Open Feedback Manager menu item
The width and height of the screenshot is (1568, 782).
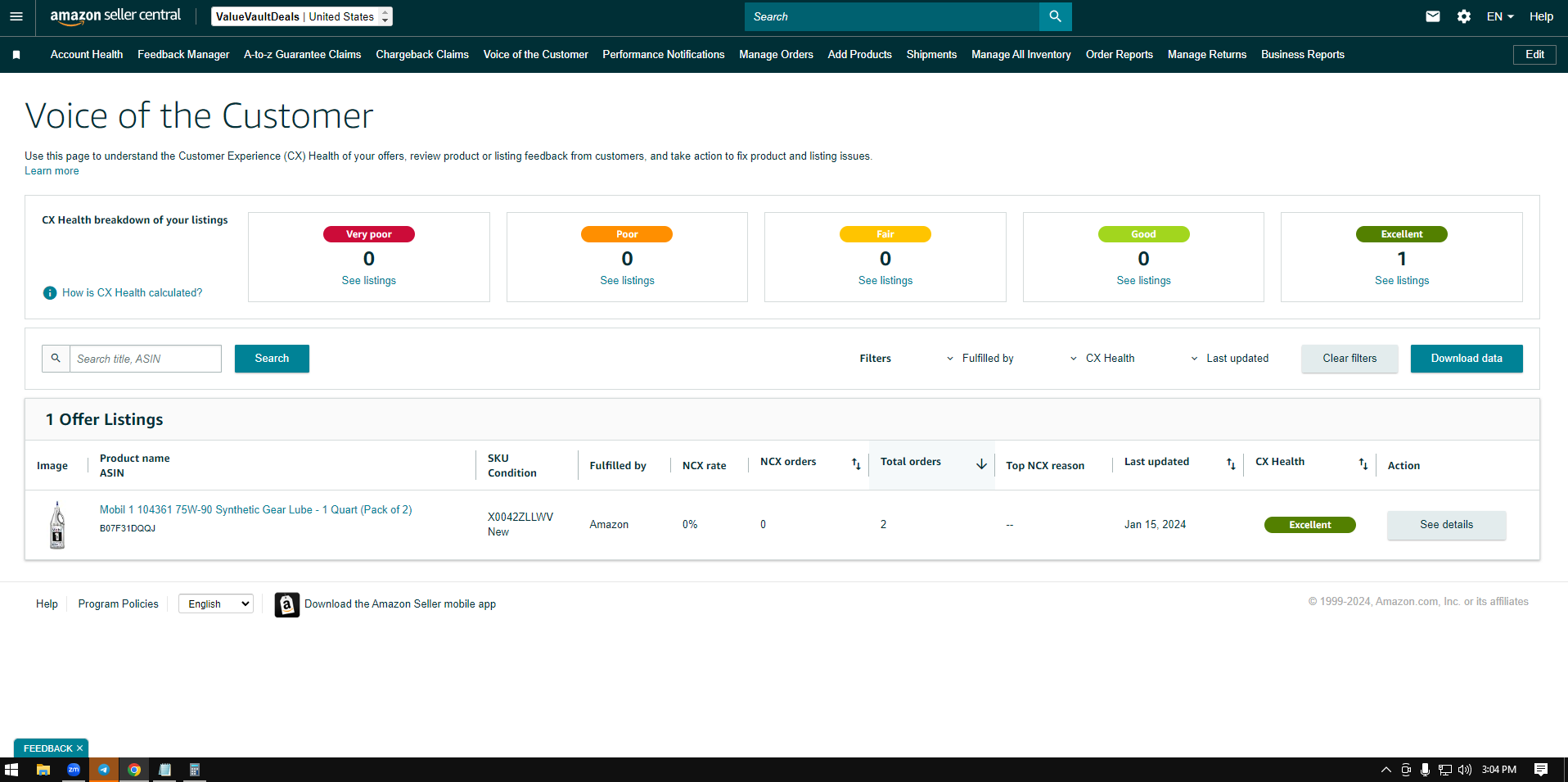(x=183, y=55)
